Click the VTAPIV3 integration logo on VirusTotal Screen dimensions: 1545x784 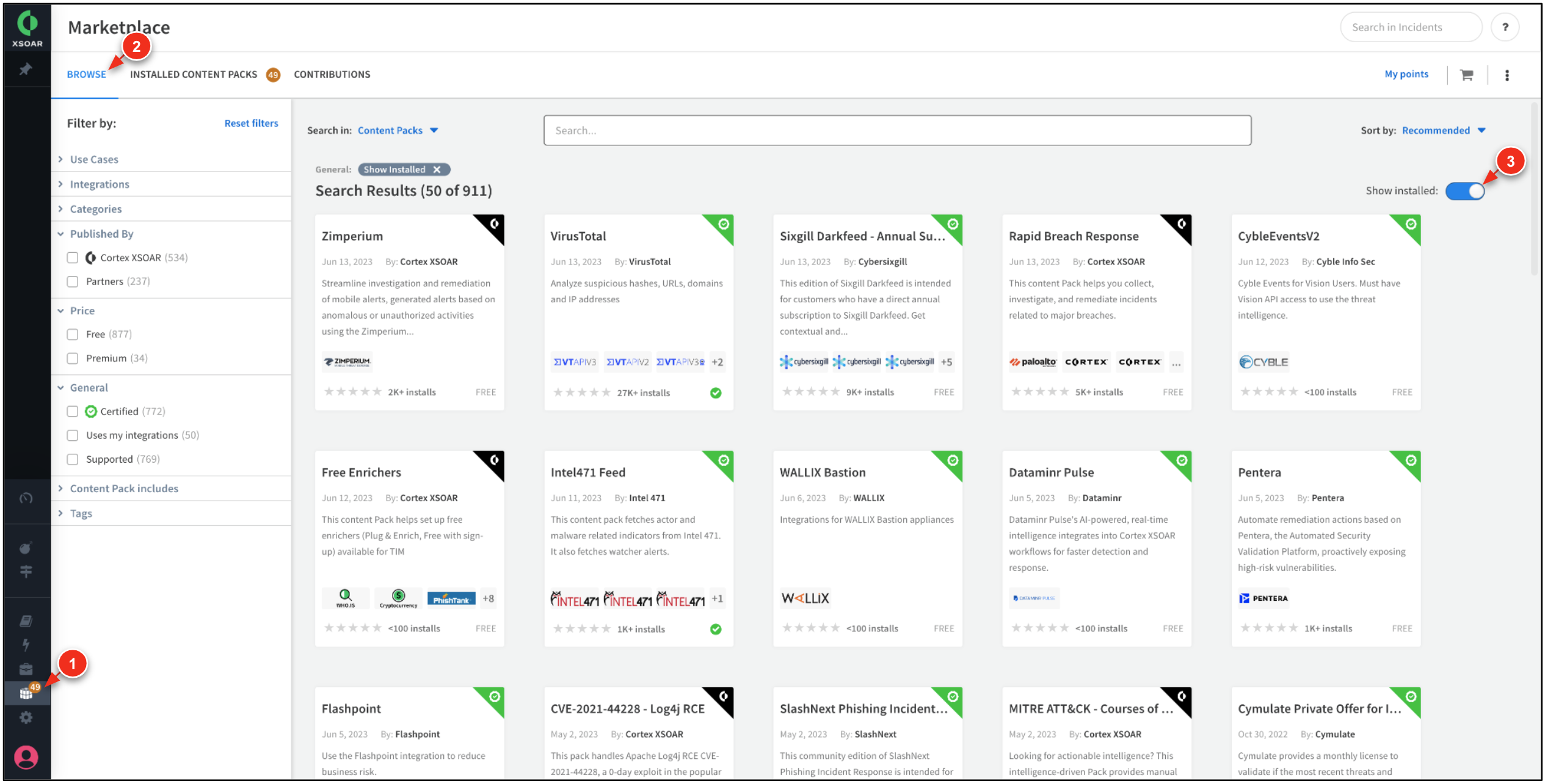[x=575, y=361]
